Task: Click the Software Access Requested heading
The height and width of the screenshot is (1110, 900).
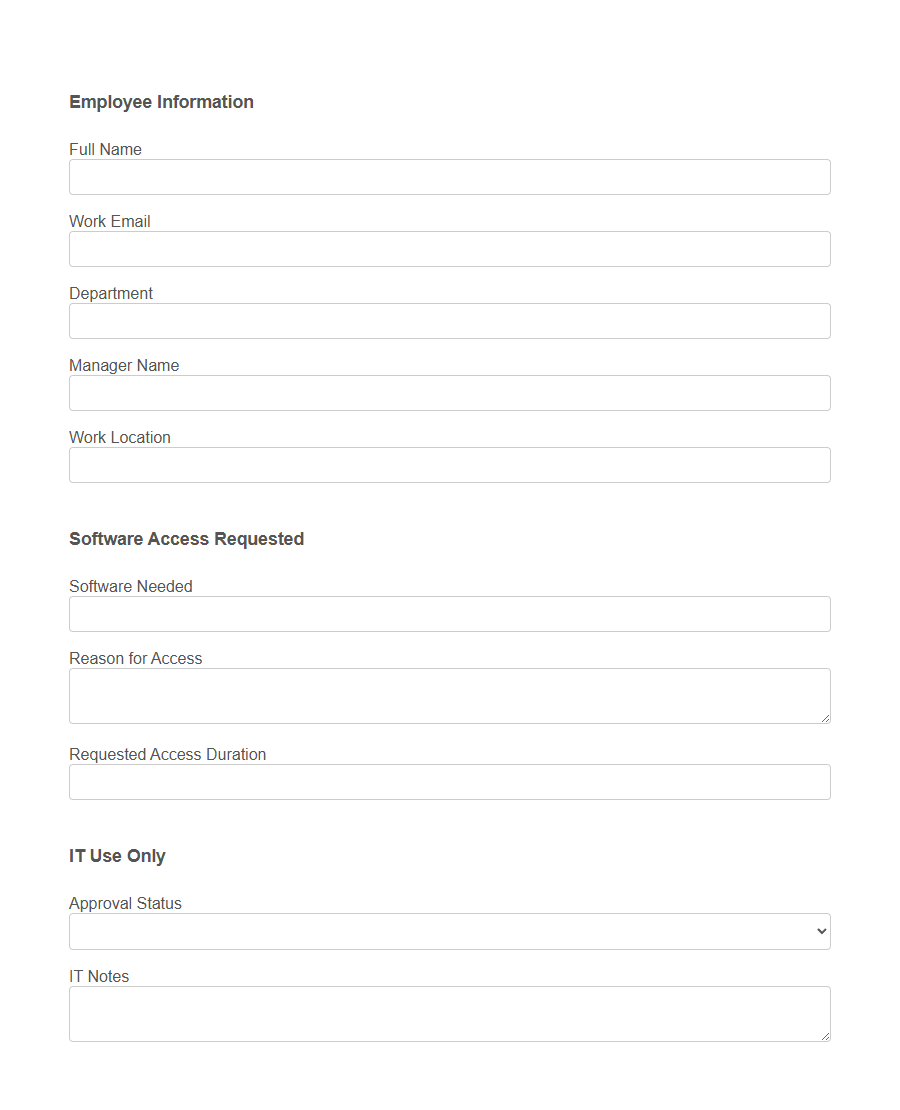Action: pos(186,539)
